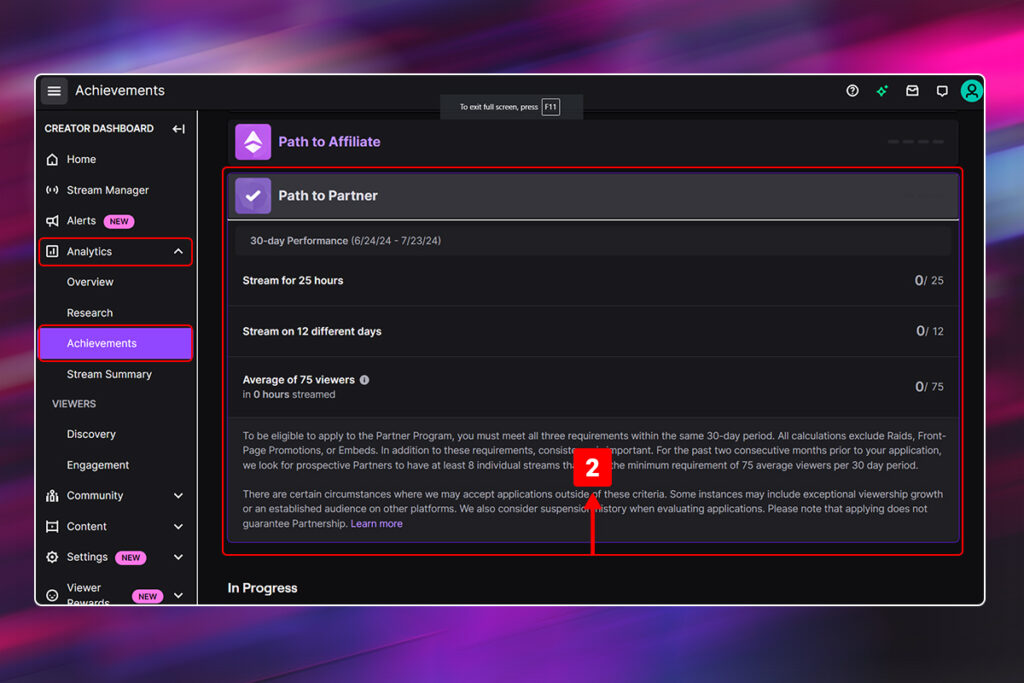Click the NEW badge next to Settings
Image resolution: width=1024 pixels, height=683 pixels.
click(x=131, y=558)
